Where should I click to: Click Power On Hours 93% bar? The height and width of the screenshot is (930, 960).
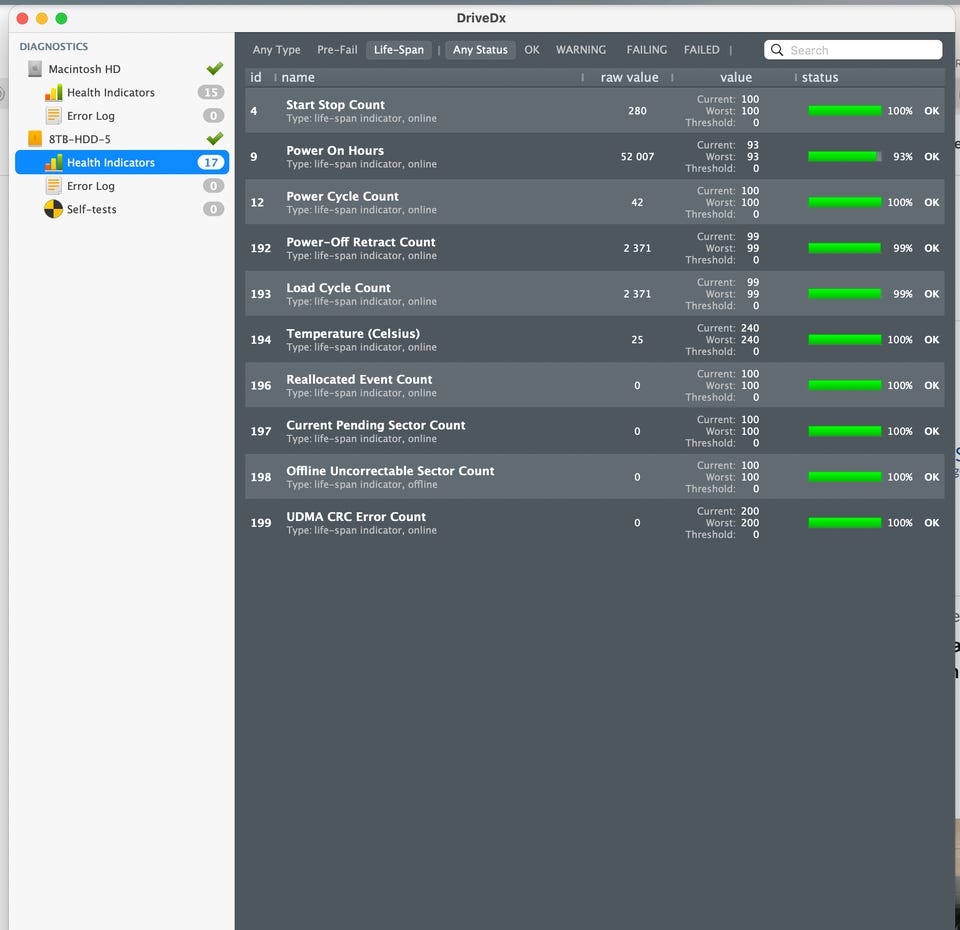coord(845,157)
